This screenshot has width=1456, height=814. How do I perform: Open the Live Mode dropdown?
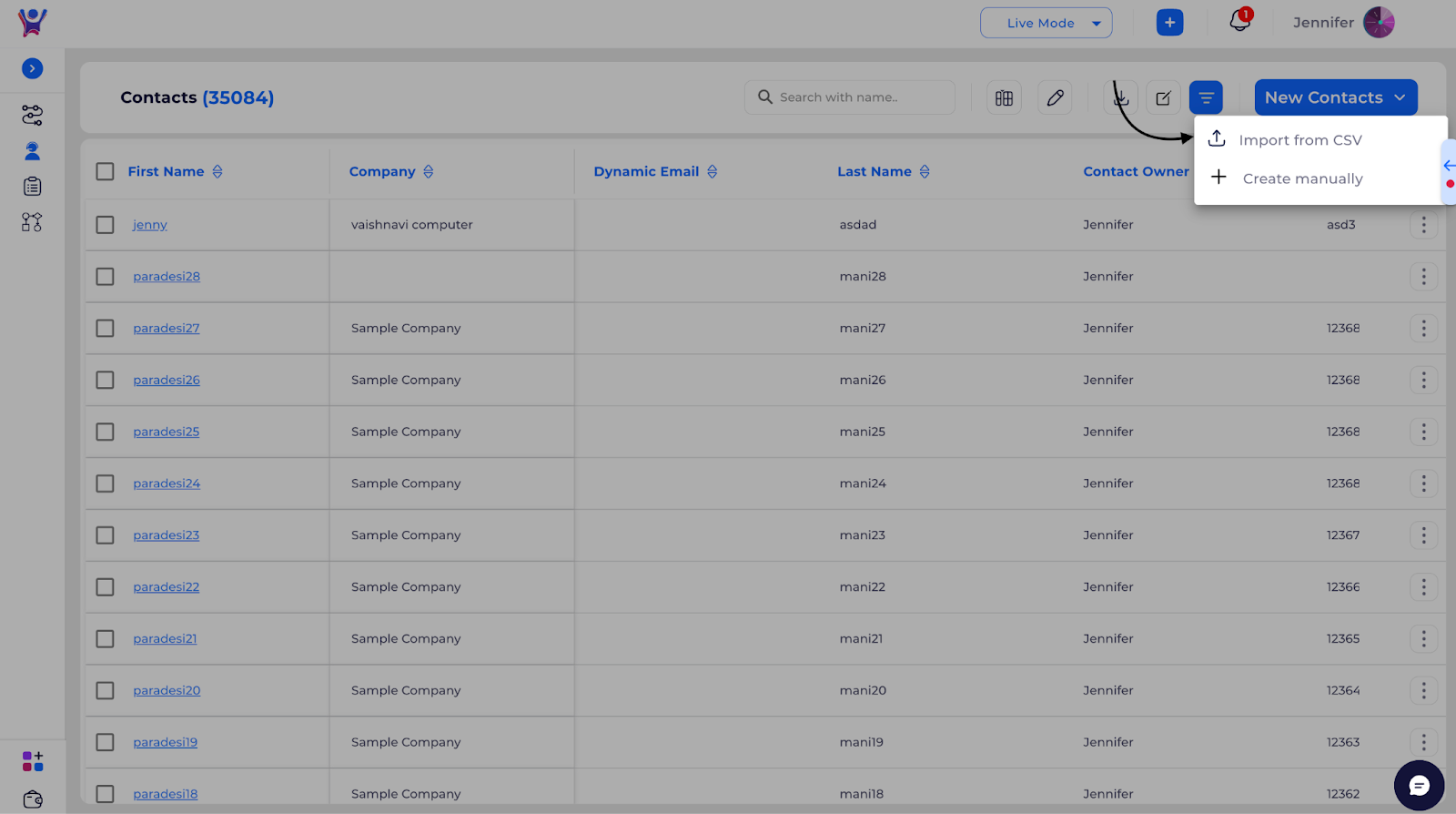(1046, 23)
